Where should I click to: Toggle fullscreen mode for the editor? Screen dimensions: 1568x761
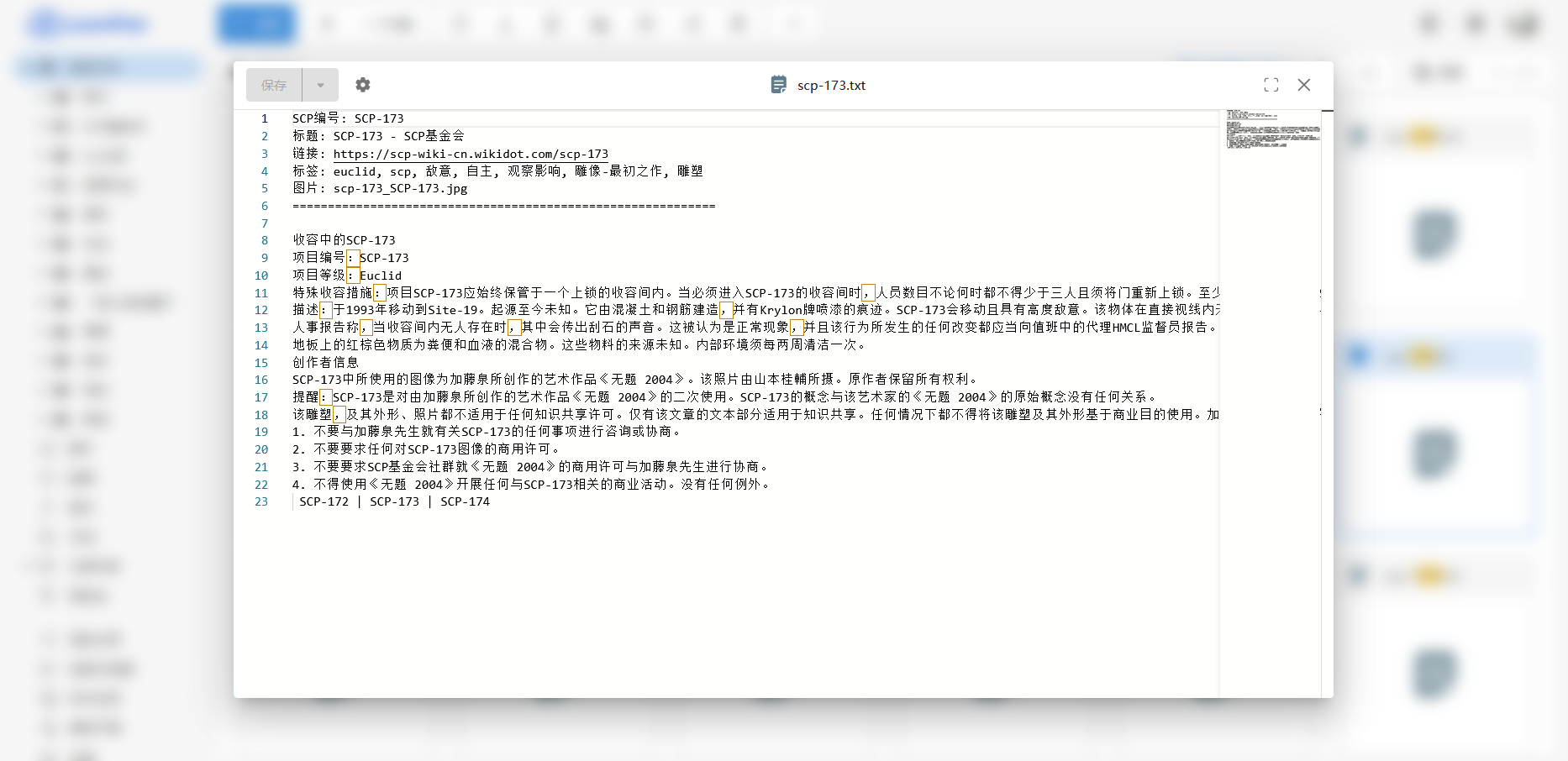(1271, 85)
